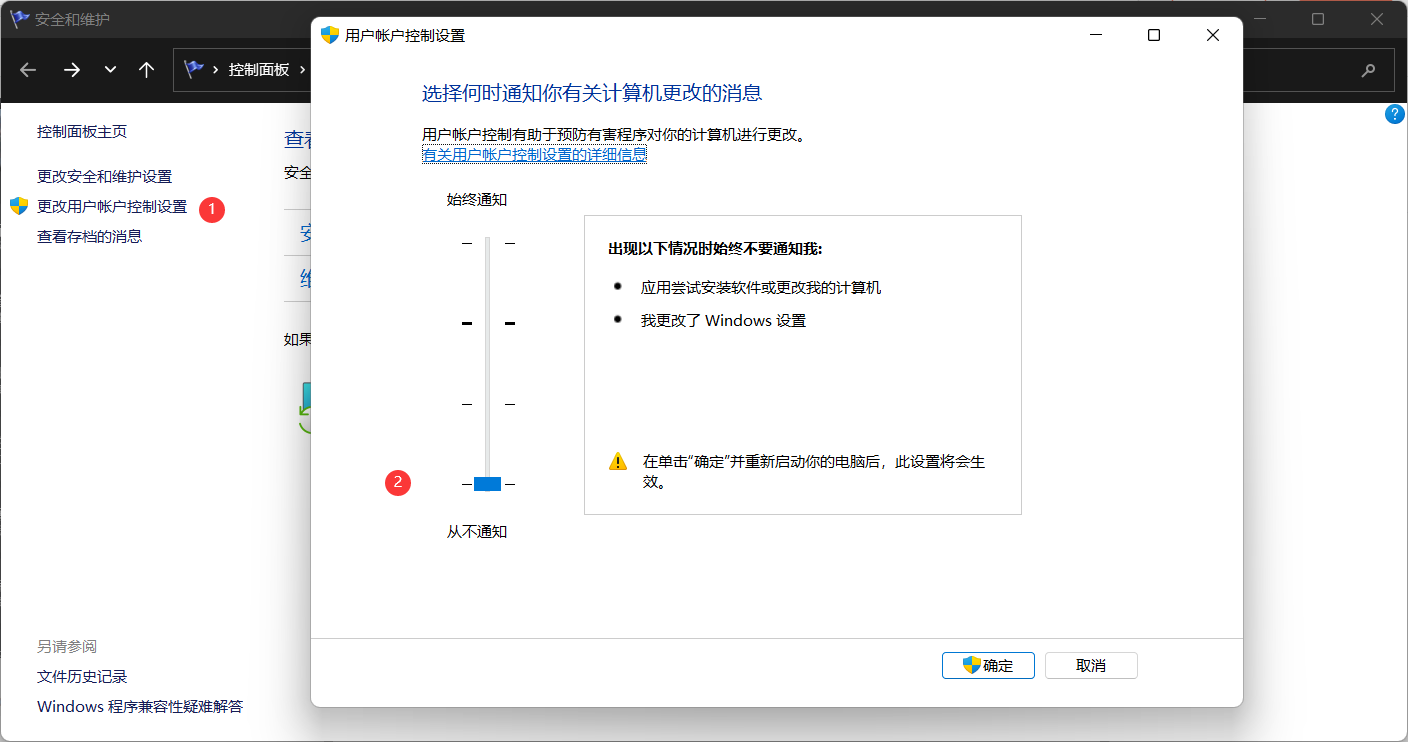
Task: Minimize the 用户帐户控制设置 dialog
Action: pyautogui.click(x=1095, y=35)
